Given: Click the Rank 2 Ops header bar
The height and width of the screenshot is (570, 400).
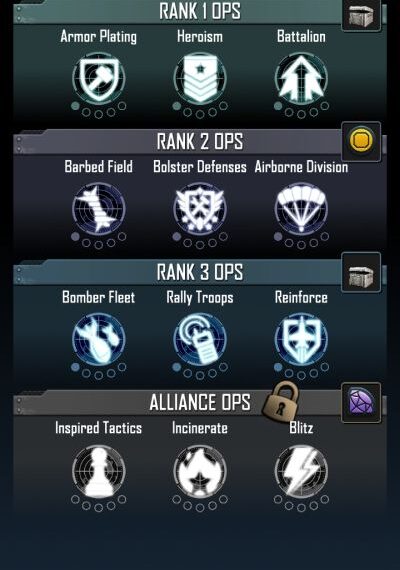Looking at the screenshot, I should pyautogui.click(x=178, y=141).
